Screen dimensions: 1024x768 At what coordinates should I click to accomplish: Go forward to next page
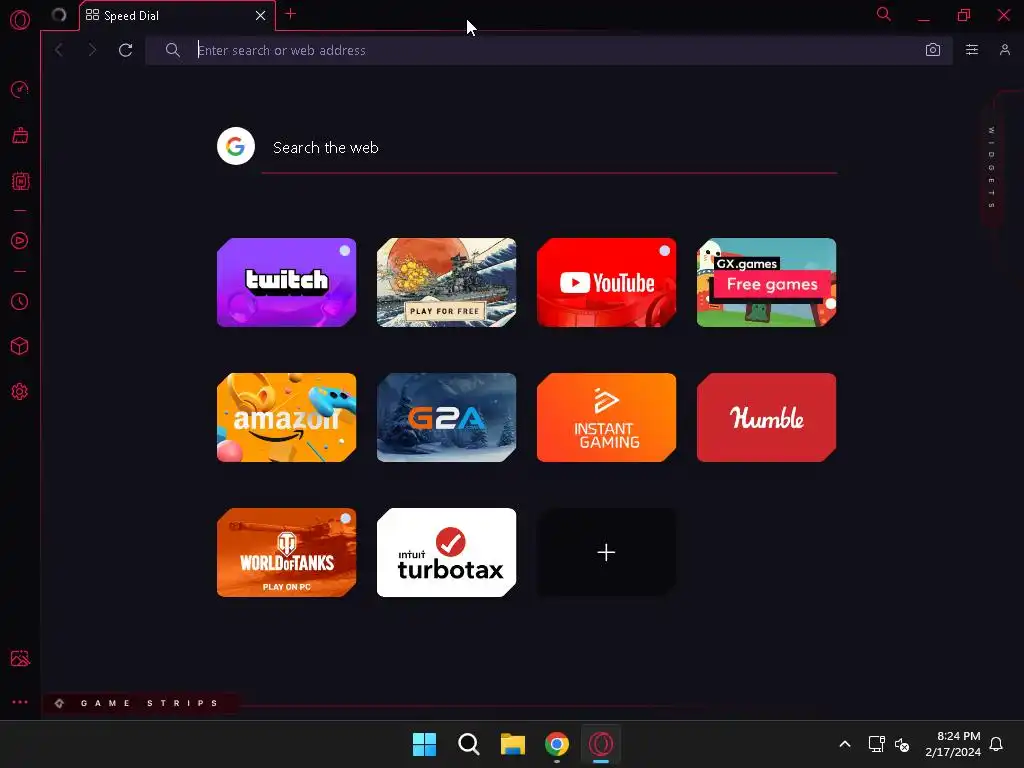point(91,50)
